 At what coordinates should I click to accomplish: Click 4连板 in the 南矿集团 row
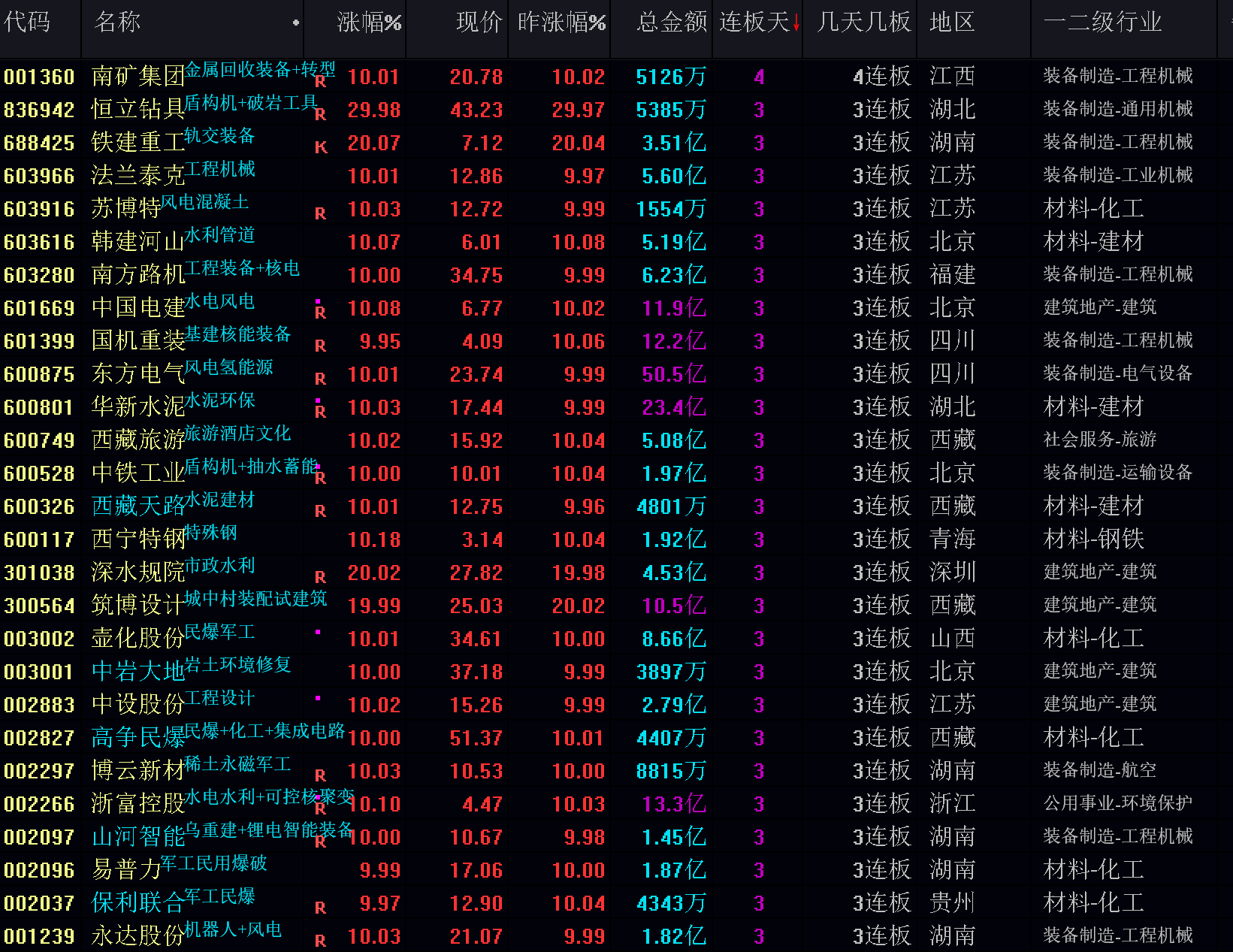tap(881, 77)
